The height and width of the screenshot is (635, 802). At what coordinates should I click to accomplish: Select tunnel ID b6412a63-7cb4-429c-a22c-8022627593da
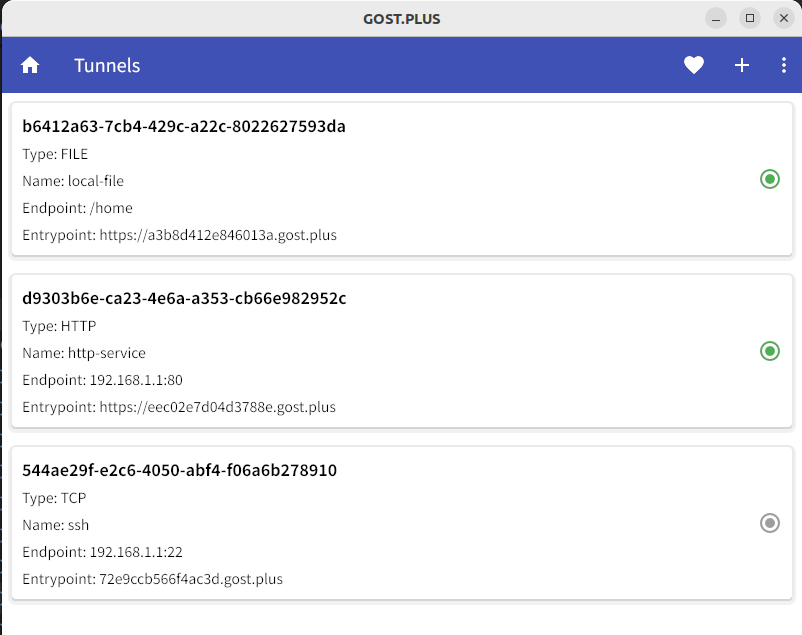tap(184, 126)
